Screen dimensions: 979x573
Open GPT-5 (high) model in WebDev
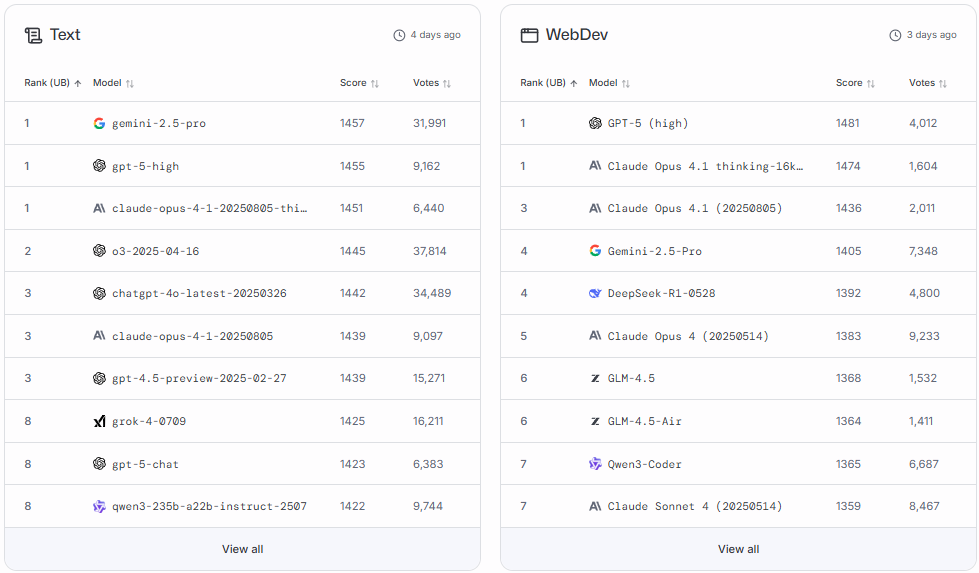pyautogui.click(x=648, y=123)
